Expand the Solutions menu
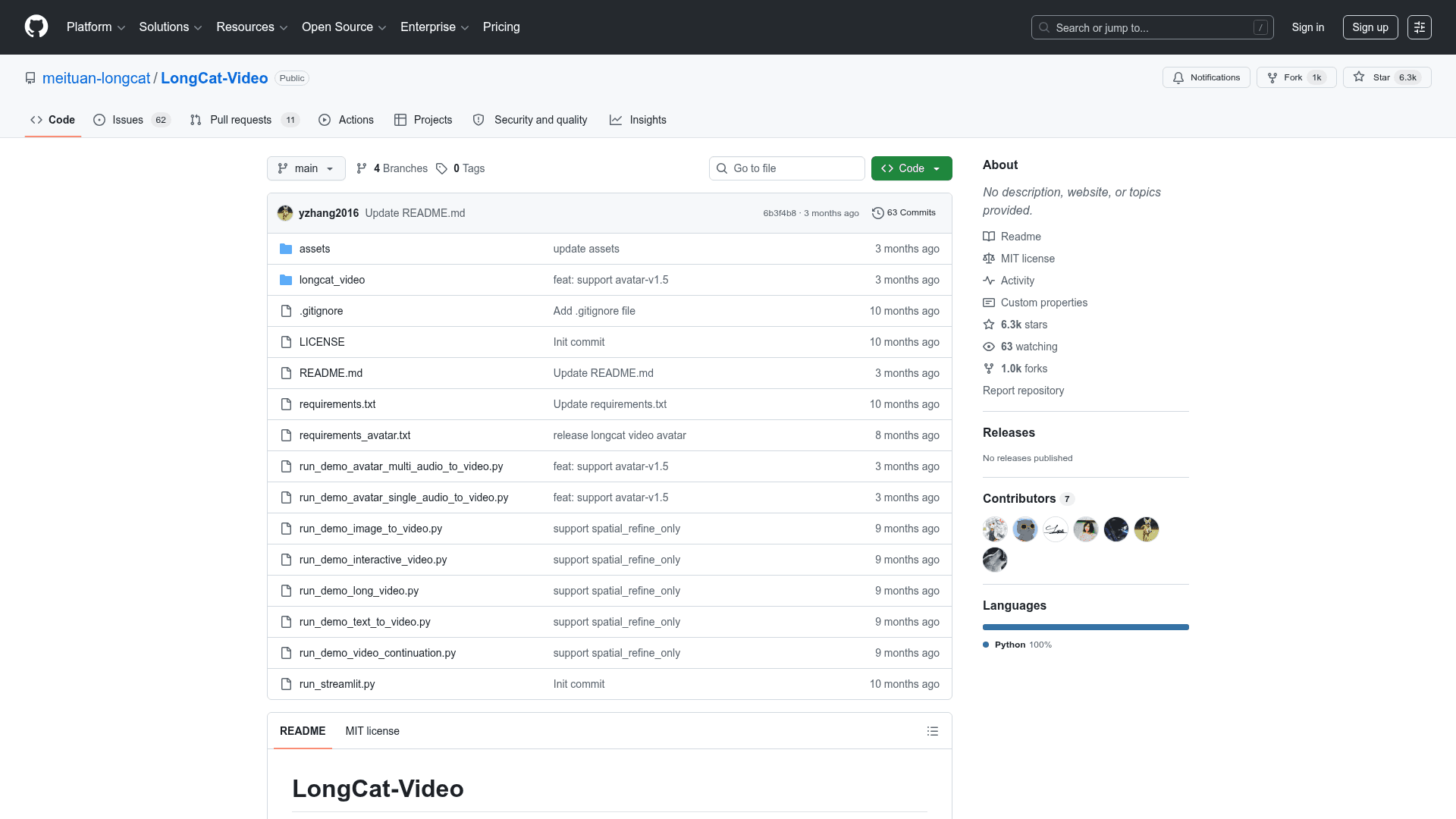Image resolution: width=1456 pixels, height=819 pixels. (x=171, y=27)
